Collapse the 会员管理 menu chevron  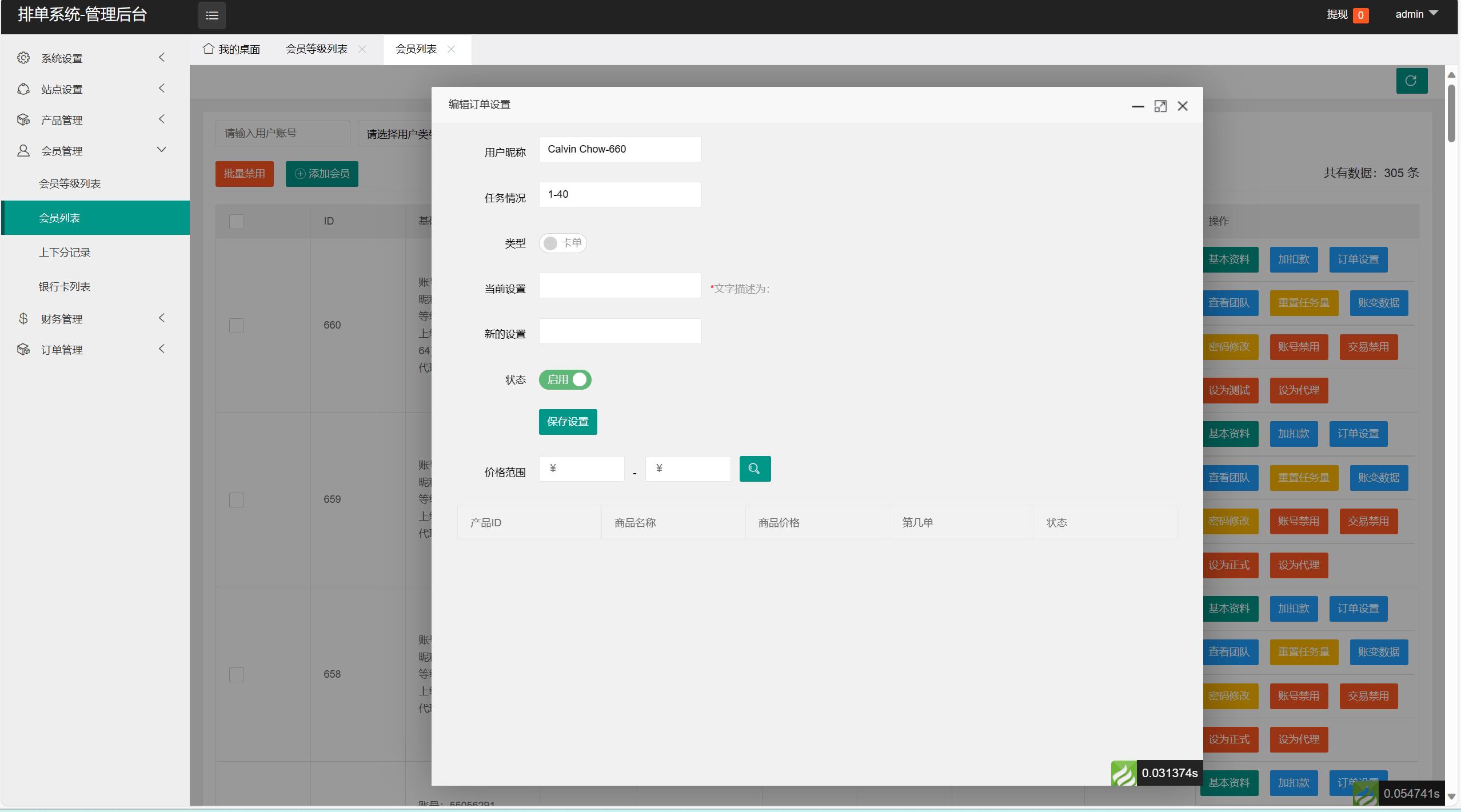[161, 150]
